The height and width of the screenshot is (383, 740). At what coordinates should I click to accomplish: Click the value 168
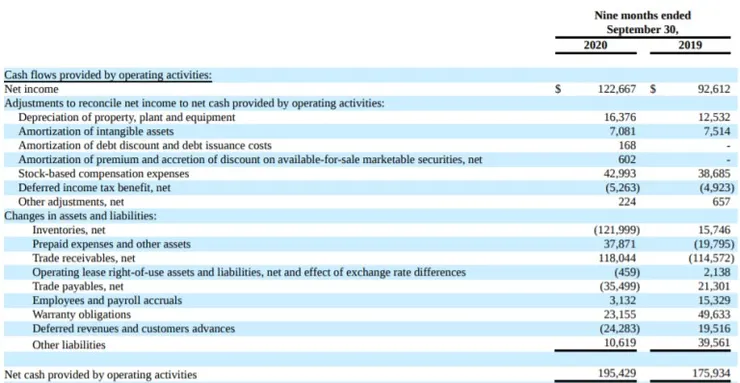[x=627, y=145]
